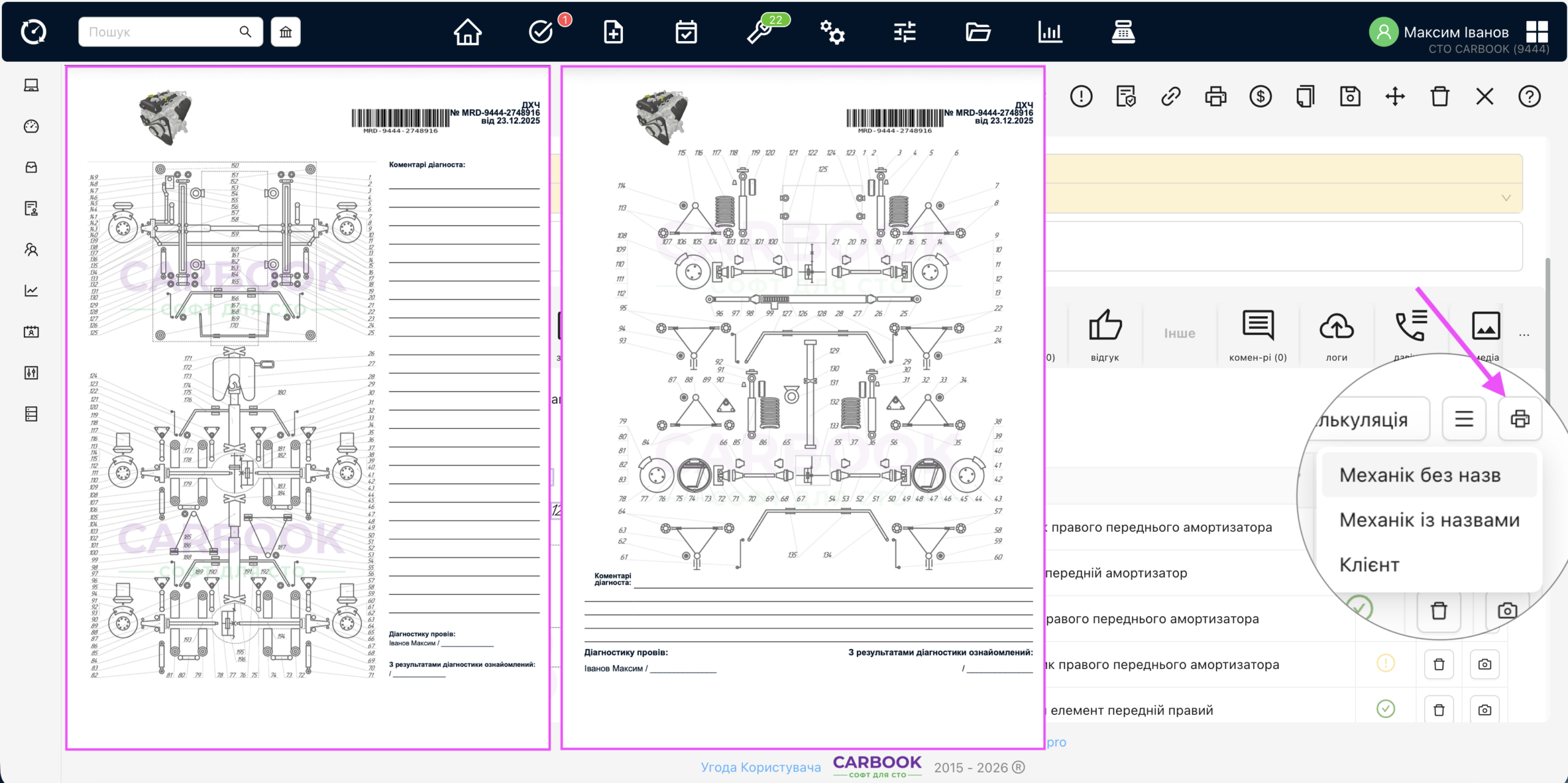Screen dimensions: 1568x783
Task: Open the "Угода Користувача" link
Action: [760, 767]
